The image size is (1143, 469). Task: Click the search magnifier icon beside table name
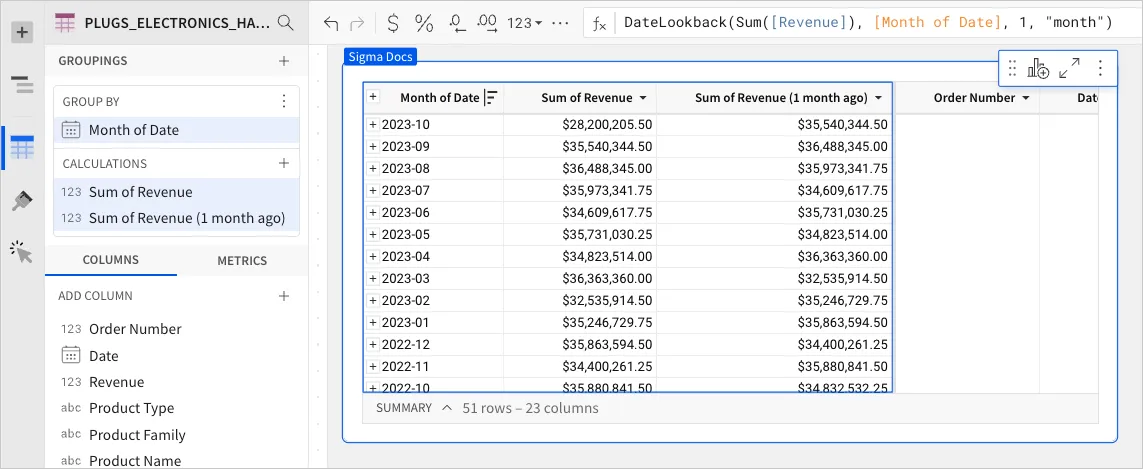286,23
